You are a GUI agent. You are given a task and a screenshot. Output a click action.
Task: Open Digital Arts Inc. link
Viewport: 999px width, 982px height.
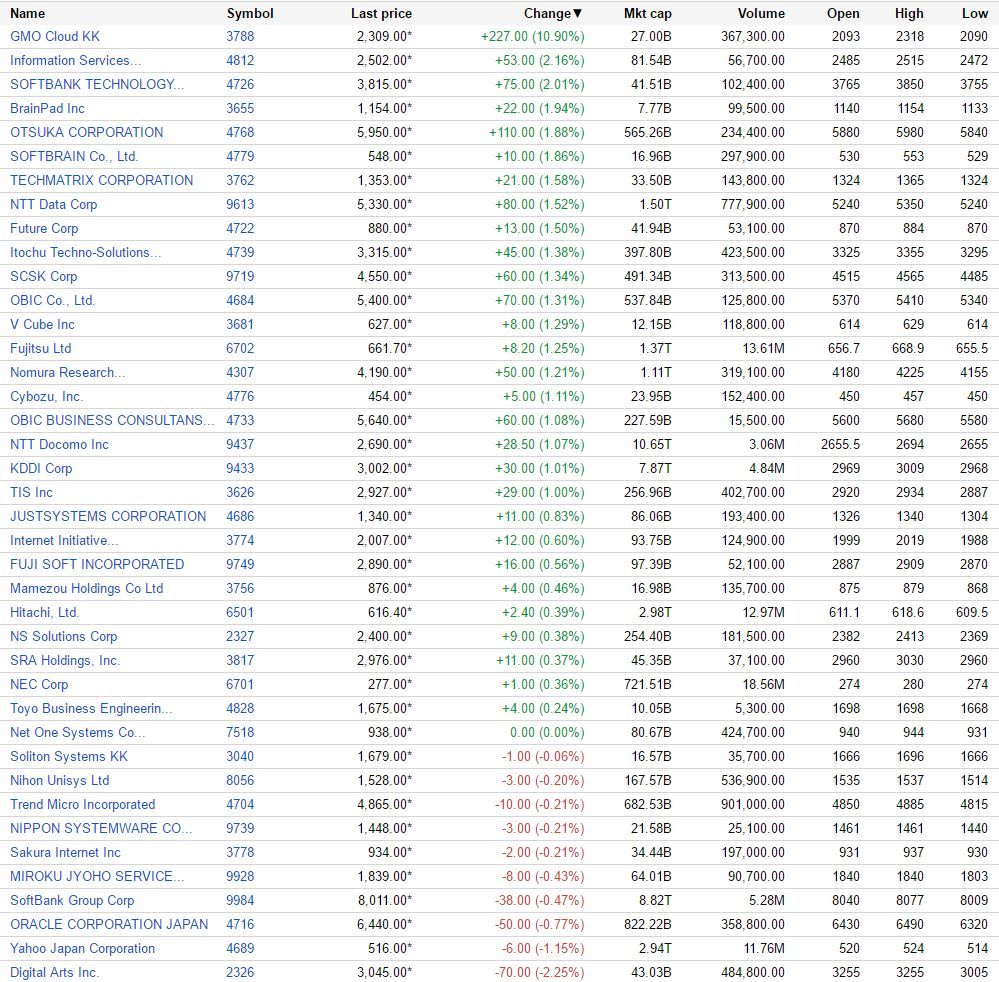54,972
